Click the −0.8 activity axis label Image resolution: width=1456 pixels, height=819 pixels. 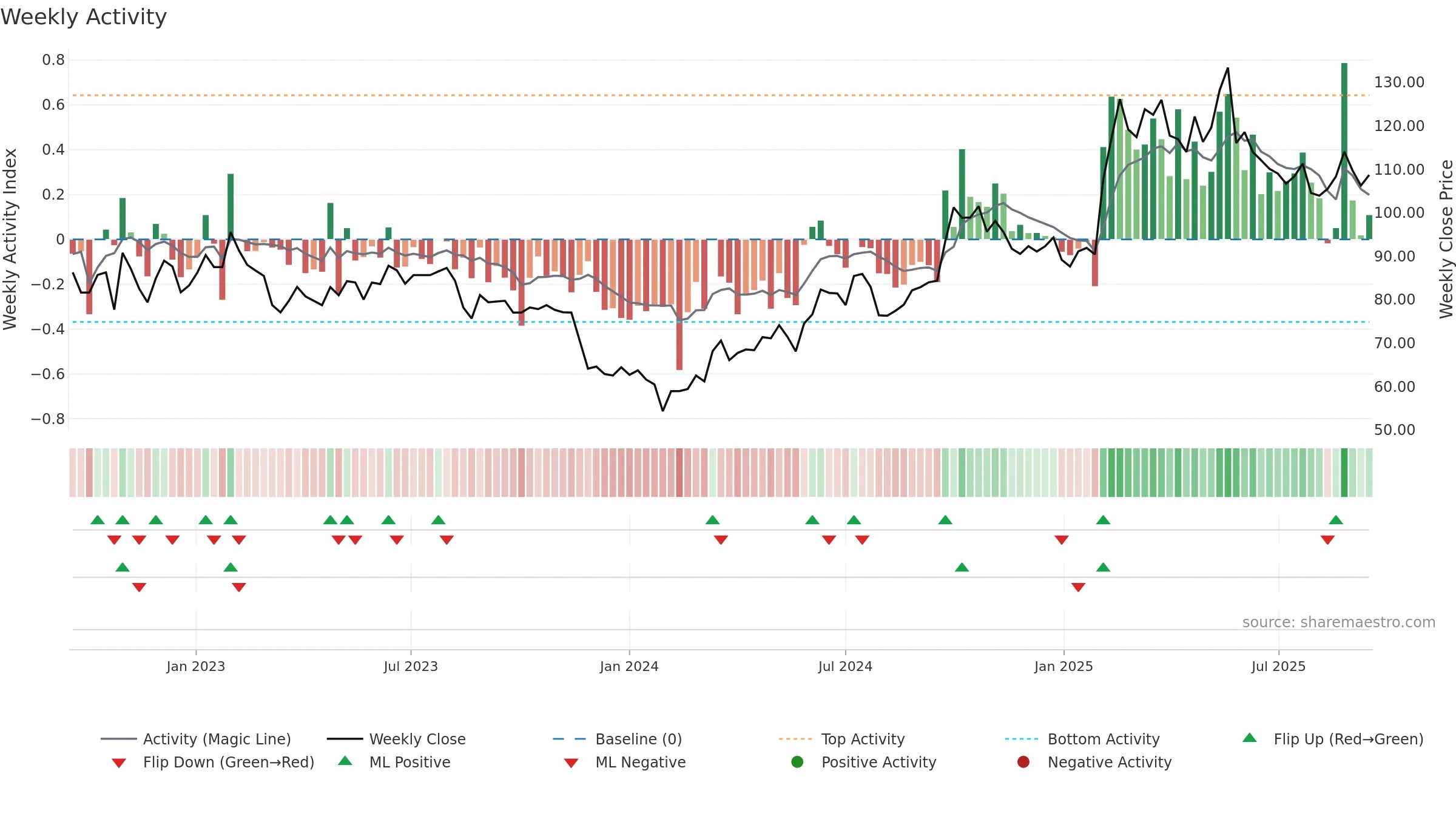tap(48, 419)
